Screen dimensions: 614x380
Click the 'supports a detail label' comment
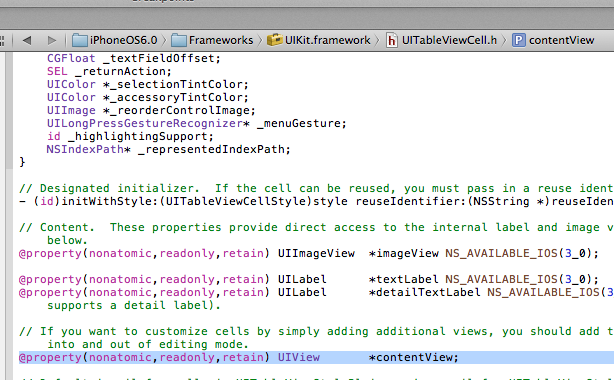click(134, 306)
